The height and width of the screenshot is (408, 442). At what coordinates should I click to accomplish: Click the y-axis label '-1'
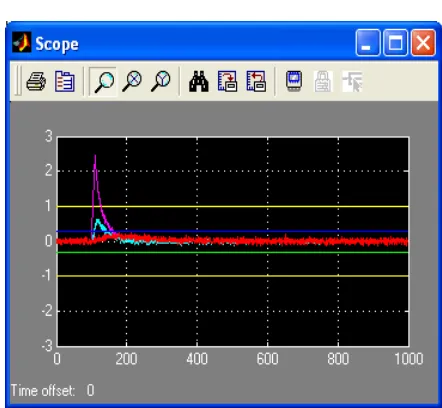tap(47, 275)
